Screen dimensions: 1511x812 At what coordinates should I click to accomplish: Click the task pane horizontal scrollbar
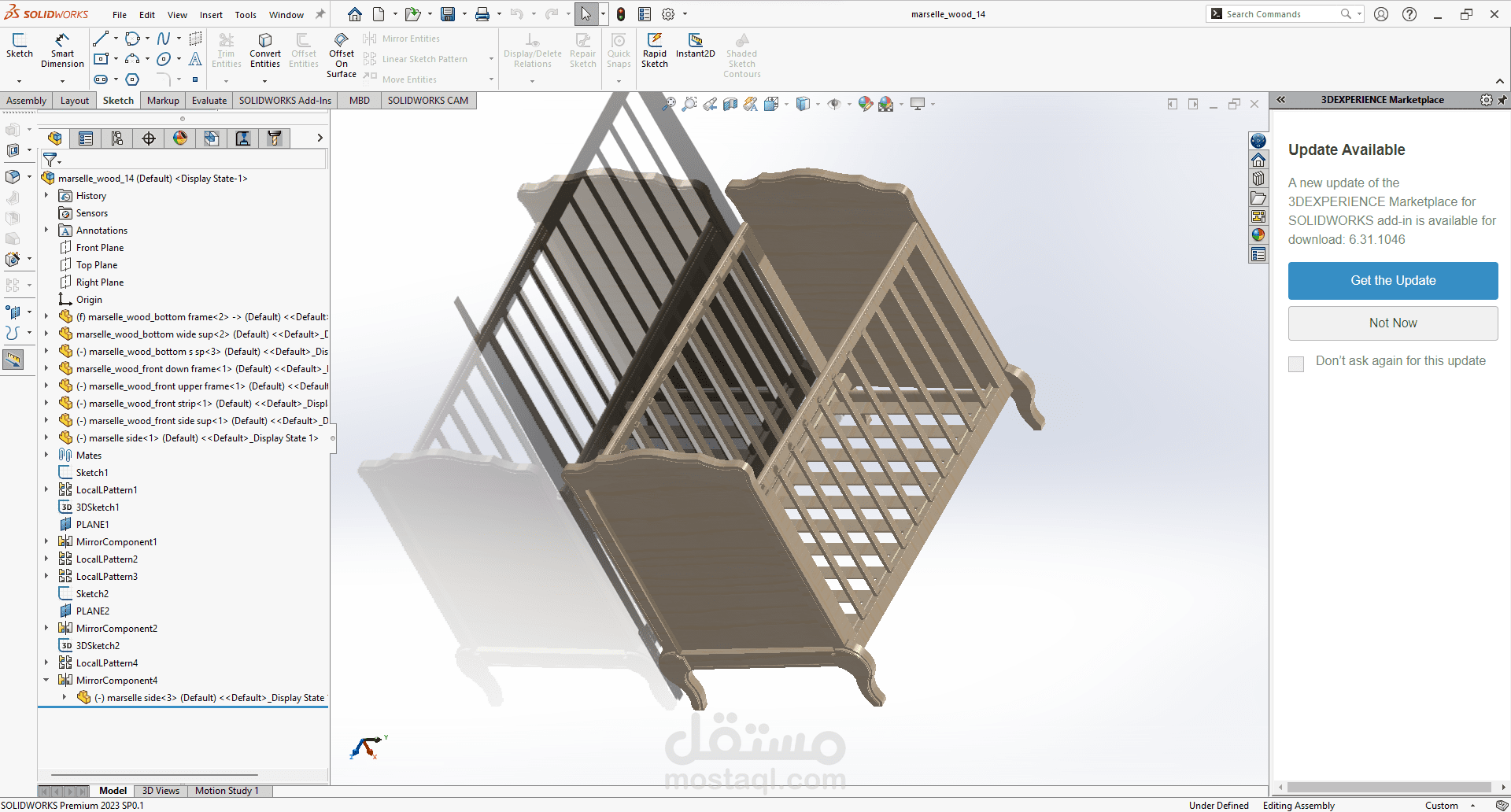click(x=1389, y=788)
